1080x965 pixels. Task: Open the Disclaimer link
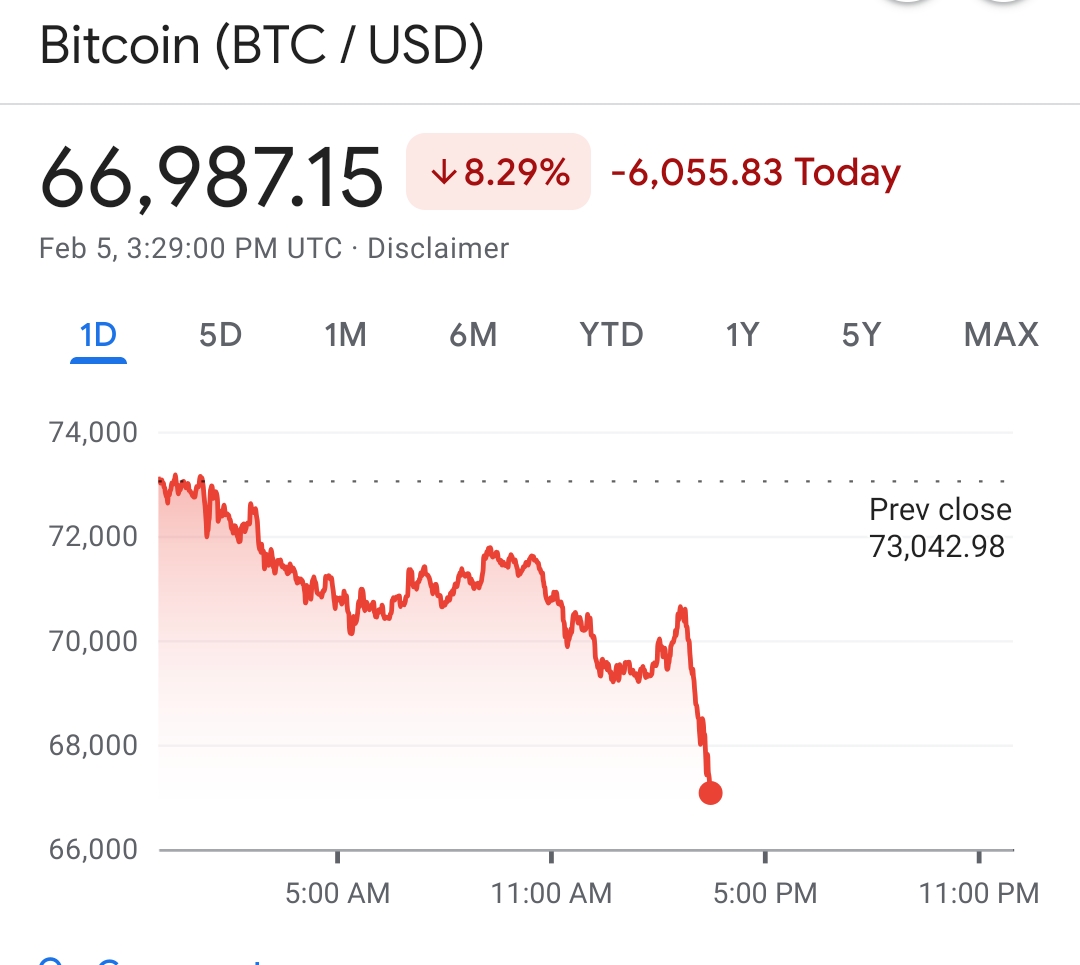pos(438,248)
